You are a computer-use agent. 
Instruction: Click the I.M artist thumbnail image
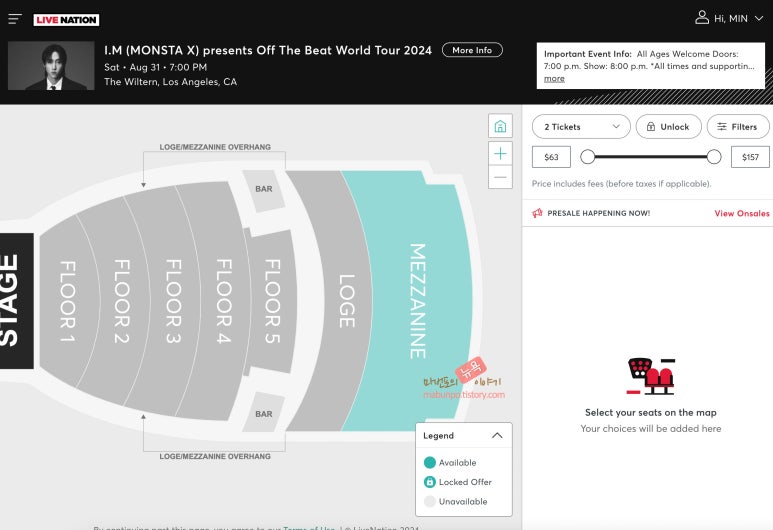[50, 67]
